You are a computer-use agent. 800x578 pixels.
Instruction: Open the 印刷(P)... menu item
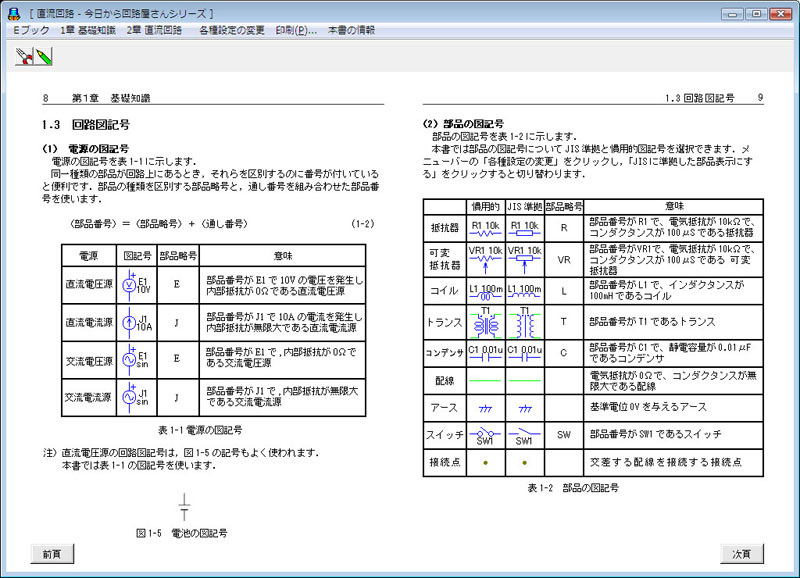[296, 30]
